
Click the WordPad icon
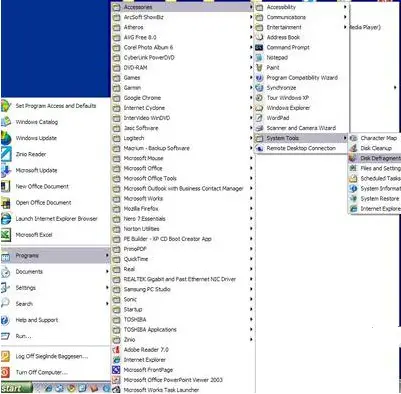tap(259, 118)
